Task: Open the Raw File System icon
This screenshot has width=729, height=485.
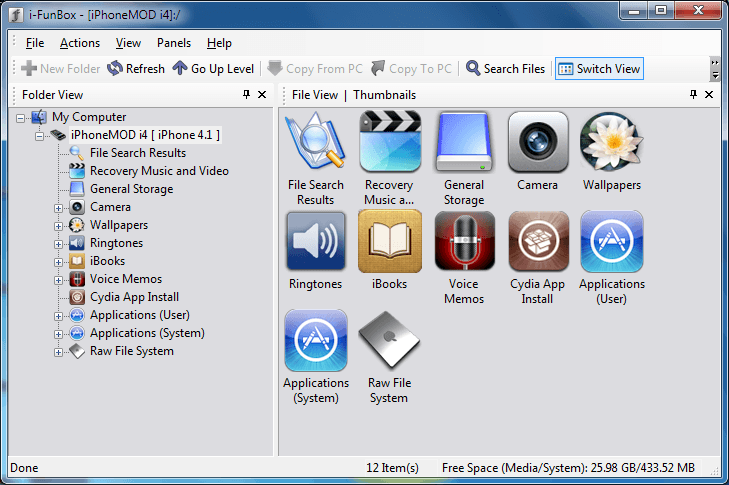Action: pos(389,340)
